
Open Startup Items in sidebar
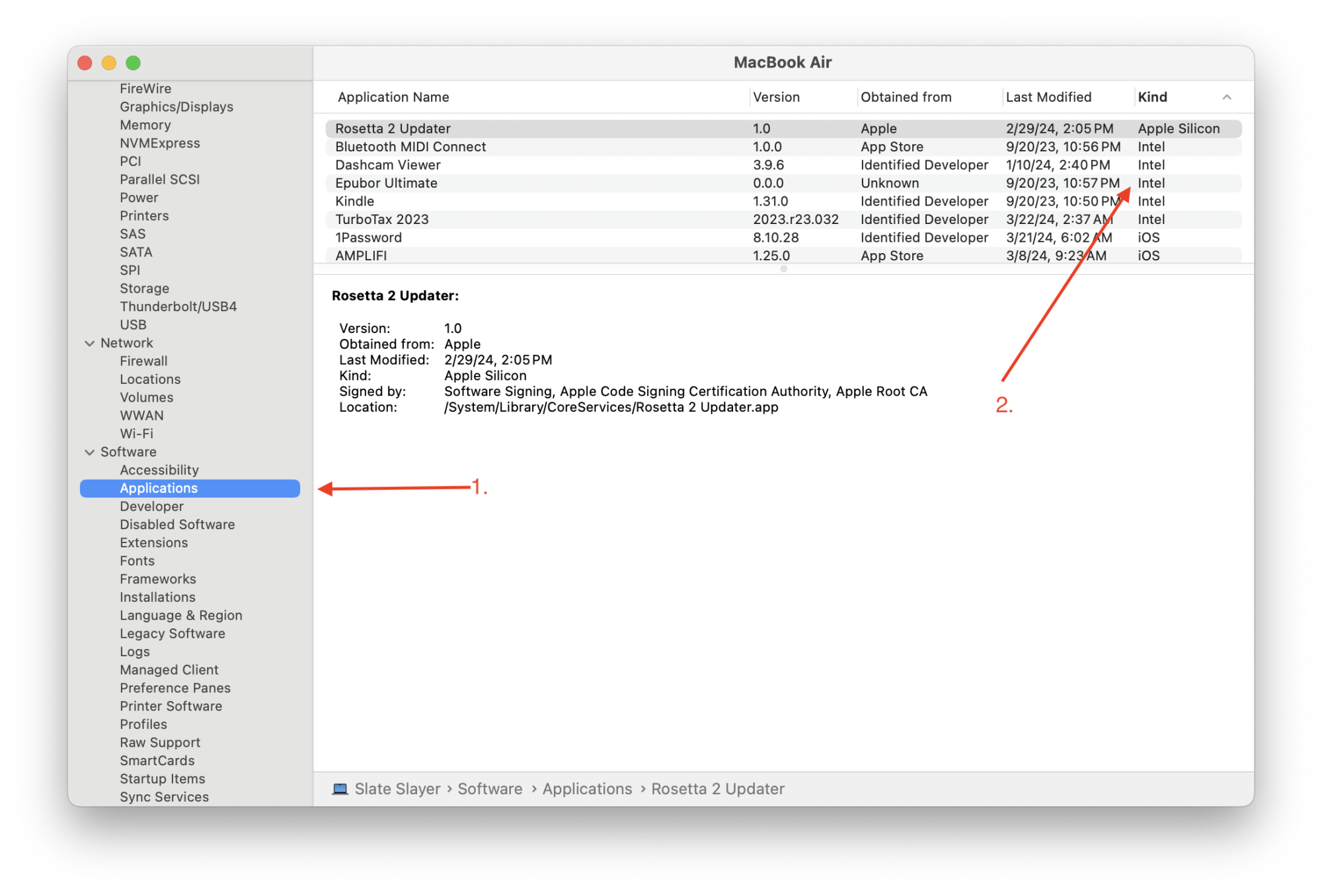tap(162, 779)
